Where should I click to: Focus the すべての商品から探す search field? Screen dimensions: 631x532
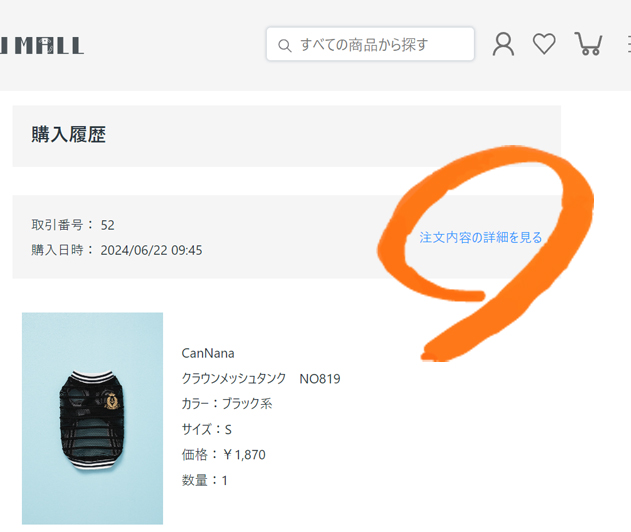pos(370,44)
